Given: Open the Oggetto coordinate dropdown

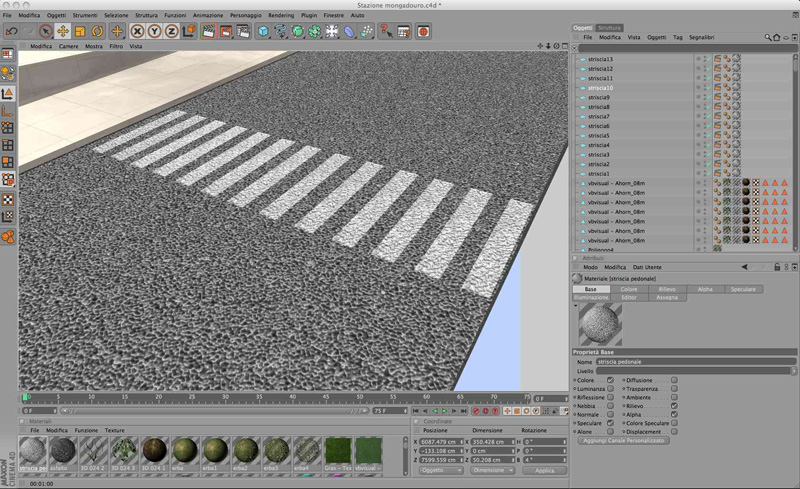Looking at the screenshot, I should pos(441,470).
